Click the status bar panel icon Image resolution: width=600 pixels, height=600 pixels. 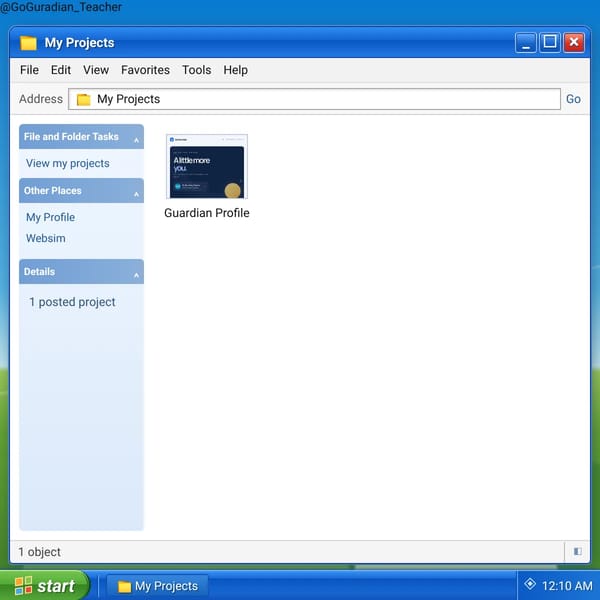tap(577, 551)
